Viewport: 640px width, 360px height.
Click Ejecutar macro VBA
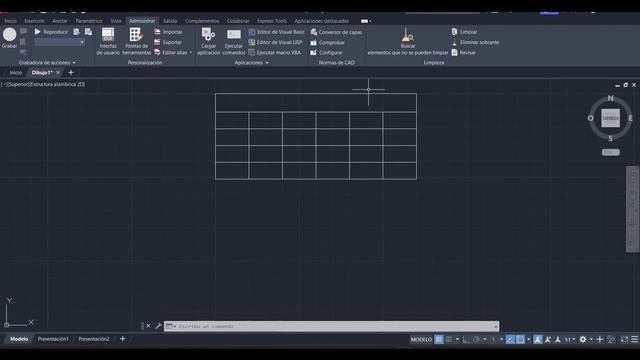[x=274, y=52]
